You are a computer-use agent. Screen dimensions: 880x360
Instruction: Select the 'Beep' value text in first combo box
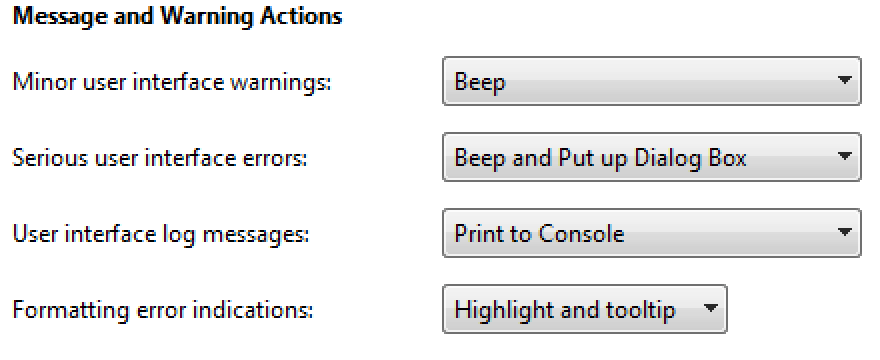click(480, 83)
